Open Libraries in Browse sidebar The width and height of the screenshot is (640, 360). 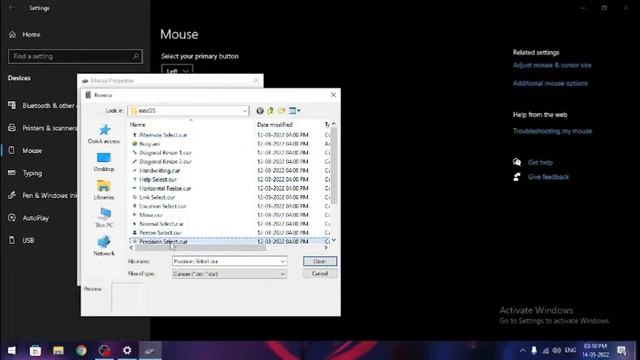click(x=104, y=190)
